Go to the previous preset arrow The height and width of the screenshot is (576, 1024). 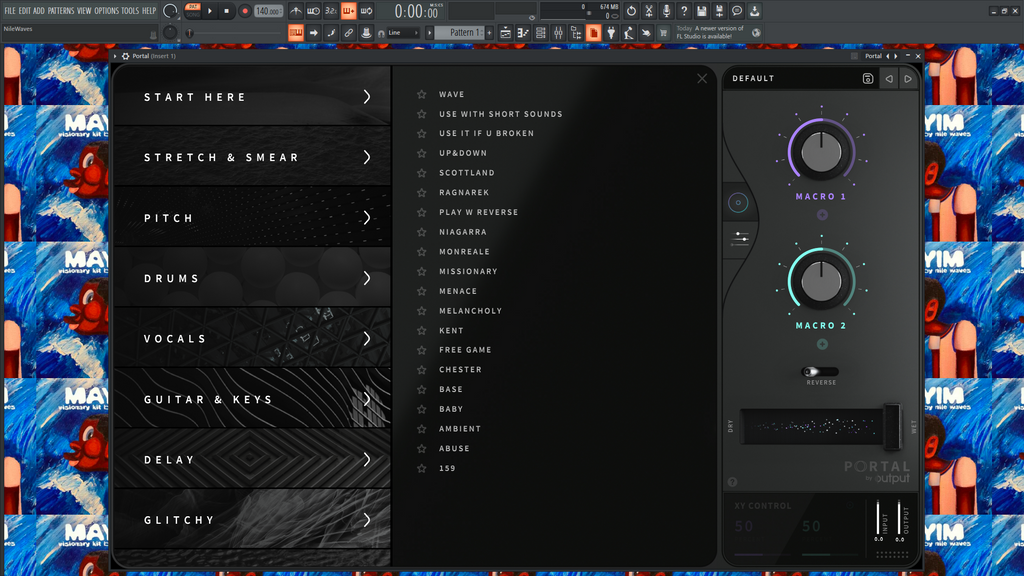(x=889, y=79)
